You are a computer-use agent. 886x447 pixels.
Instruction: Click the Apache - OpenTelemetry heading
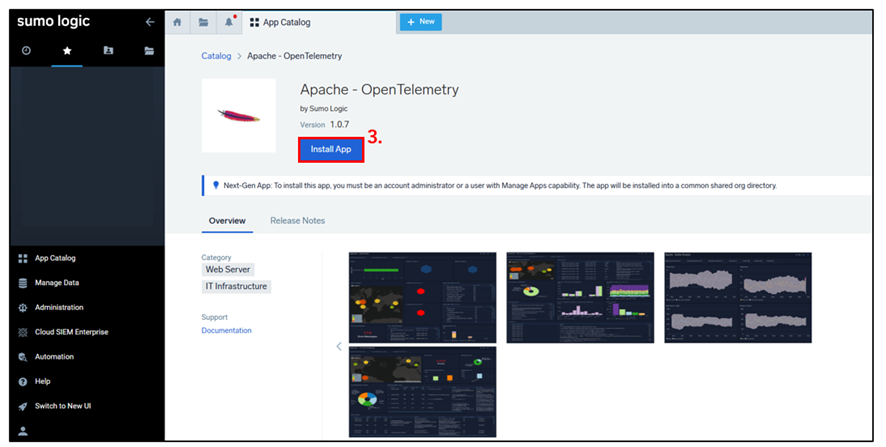(x=379, y=90)
